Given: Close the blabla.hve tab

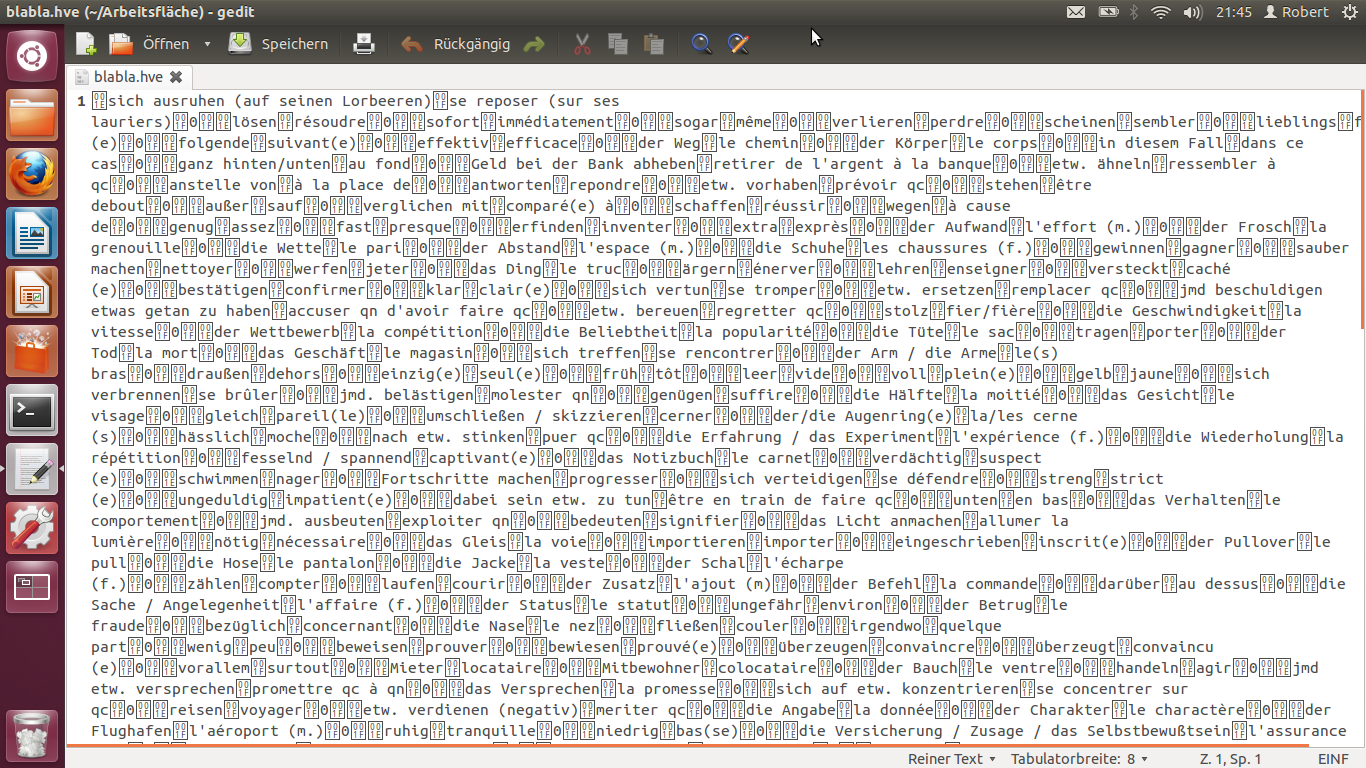Looking at the screenshot, I should 176,77.
